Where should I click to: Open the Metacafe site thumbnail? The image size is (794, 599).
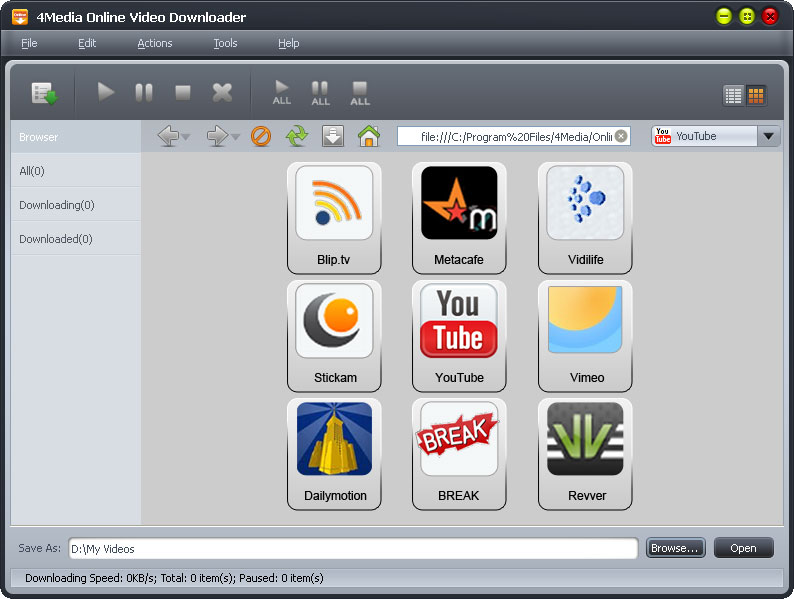coord(459,217)
